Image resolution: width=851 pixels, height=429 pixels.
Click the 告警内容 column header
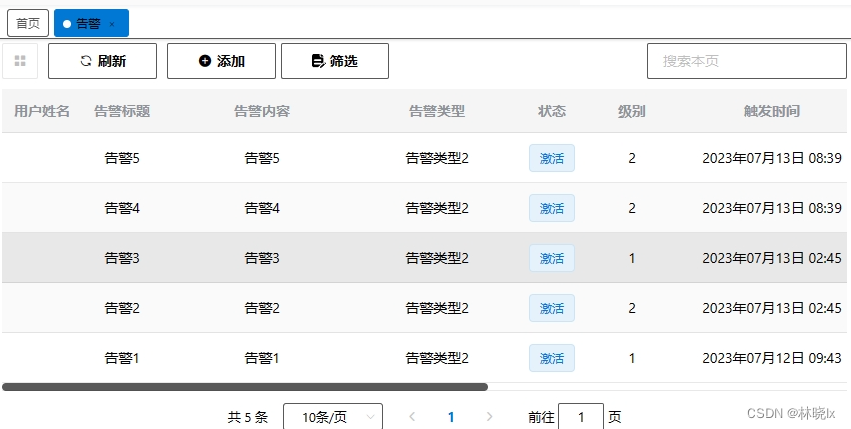pos(262,111)
